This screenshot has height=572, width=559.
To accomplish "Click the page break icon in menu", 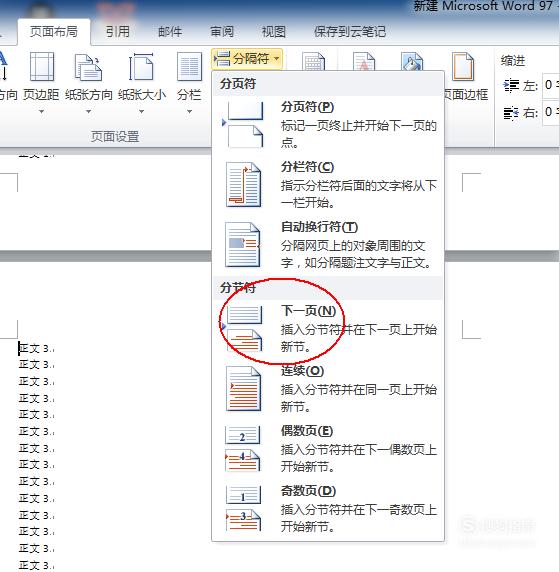I will 243,124.
